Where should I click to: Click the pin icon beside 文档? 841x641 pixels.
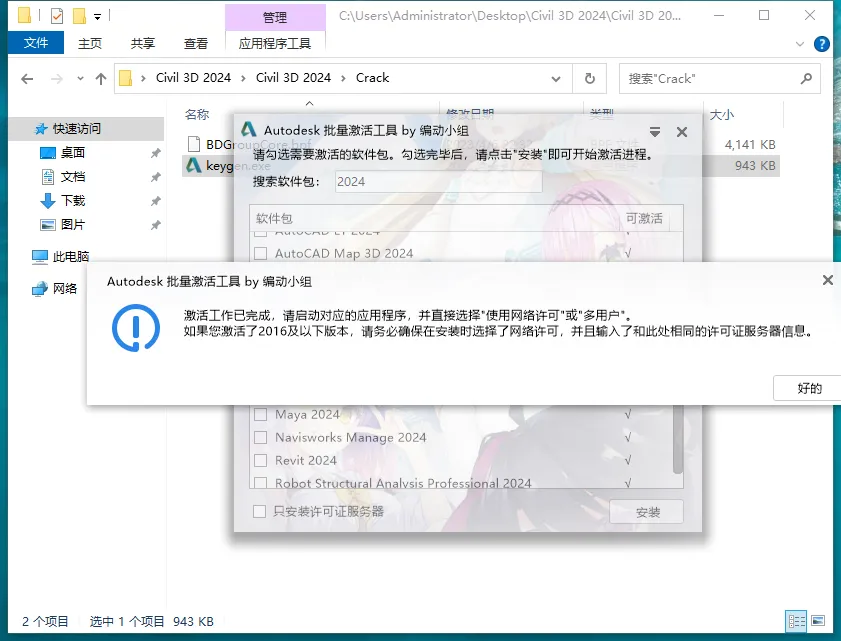tap(156, 177)
